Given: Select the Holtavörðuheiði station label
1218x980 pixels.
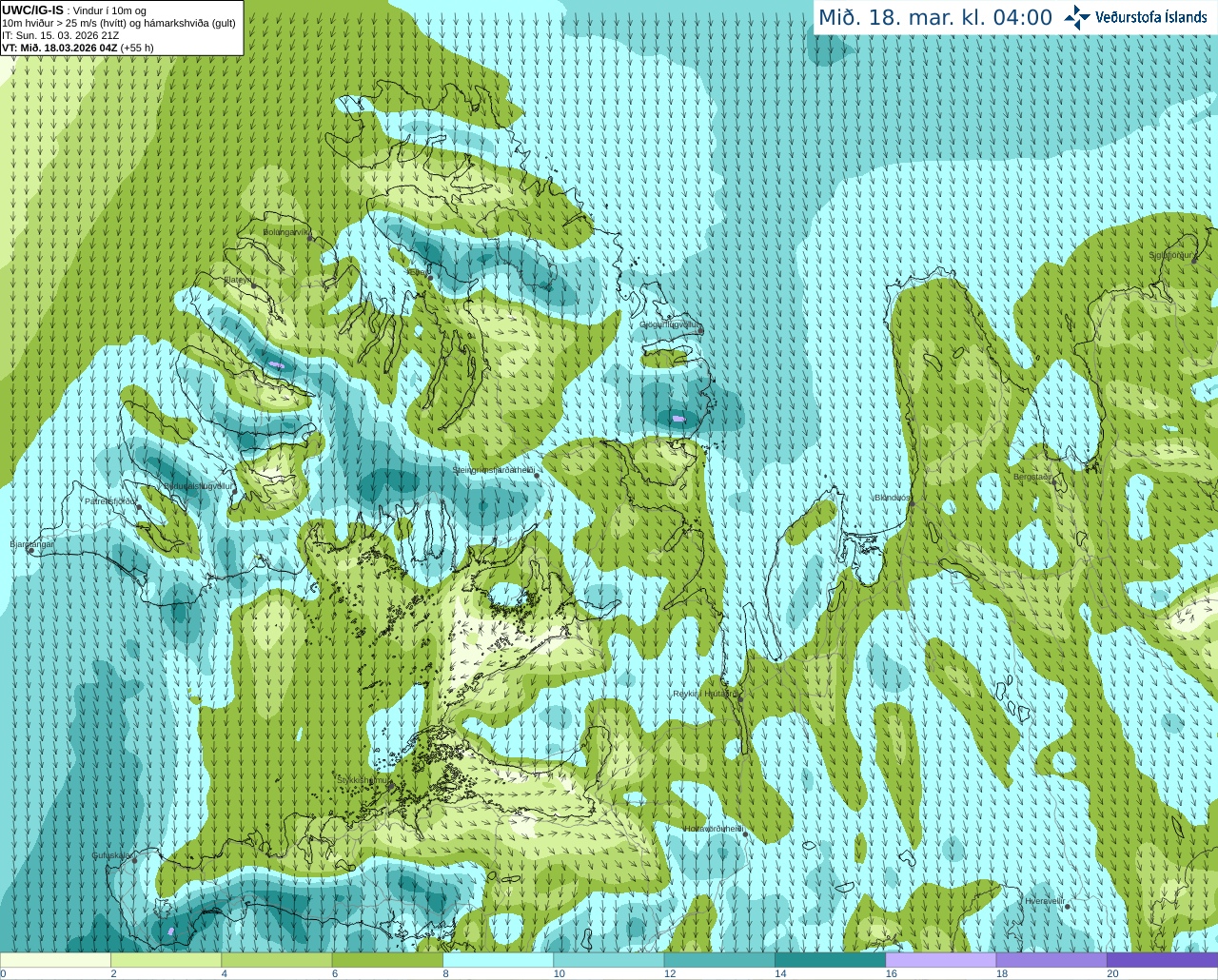Looking at the screenshot, I should click(714, 829).
